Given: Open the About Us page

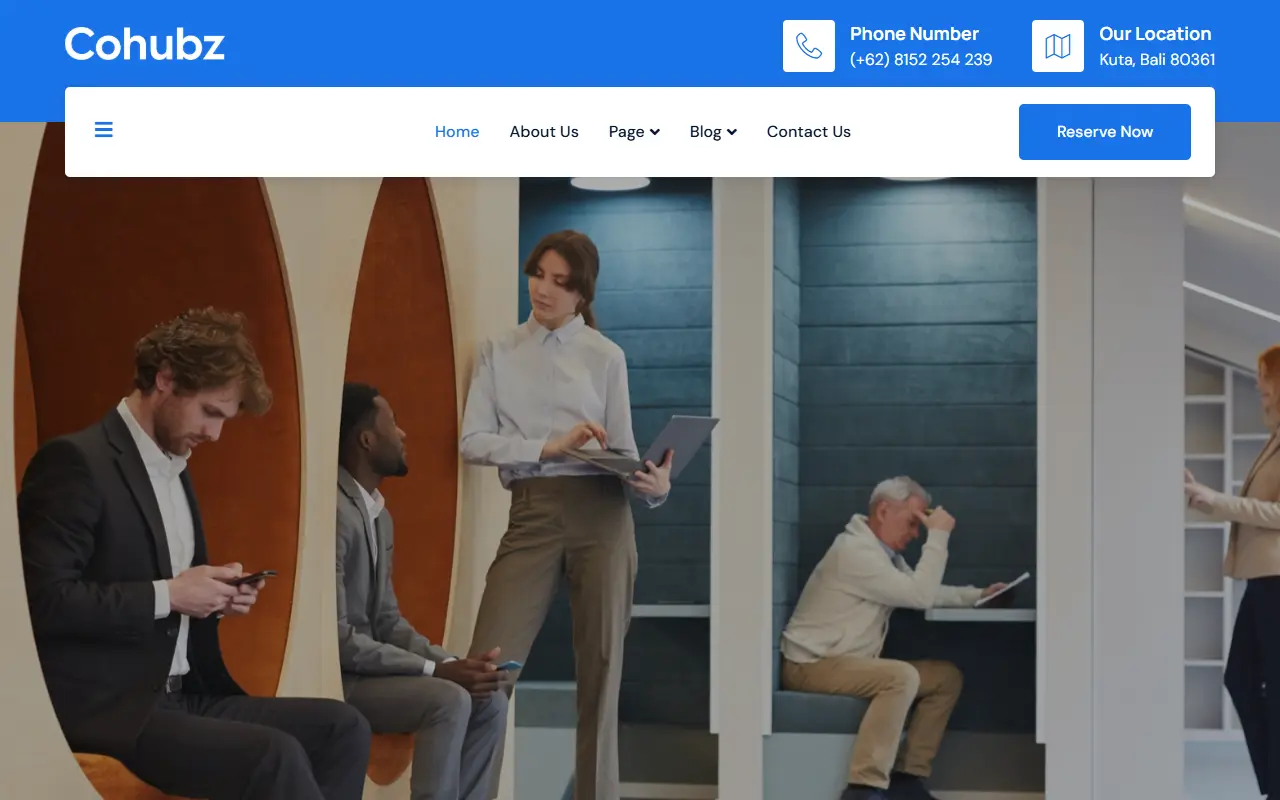Looking at the screenshot, I should [544, 132].
